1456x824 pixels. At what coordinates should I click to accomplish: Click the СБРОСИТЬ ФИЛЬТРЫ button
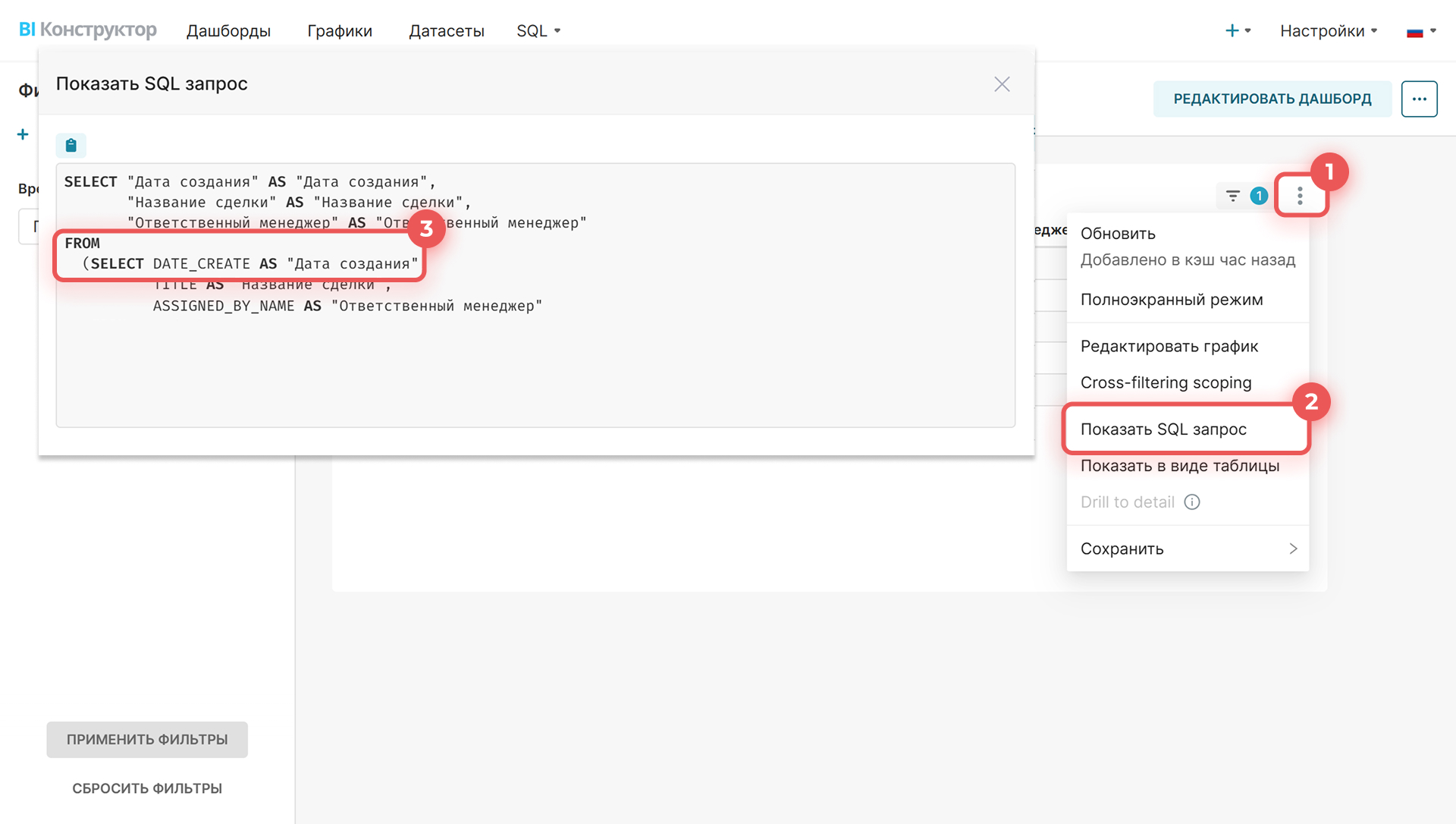pyautogui.click(x=147, y=788)
